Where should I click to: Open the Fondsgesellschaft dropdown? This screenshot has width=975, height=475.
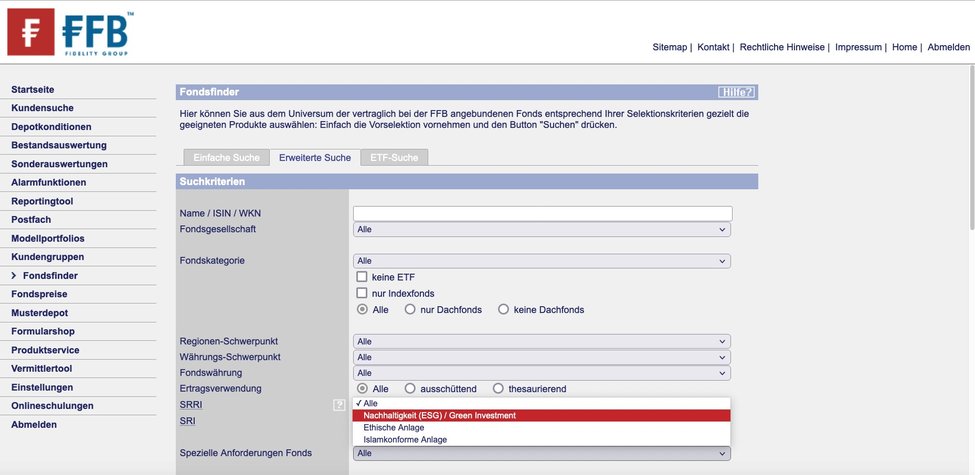[x=542, y=229]
